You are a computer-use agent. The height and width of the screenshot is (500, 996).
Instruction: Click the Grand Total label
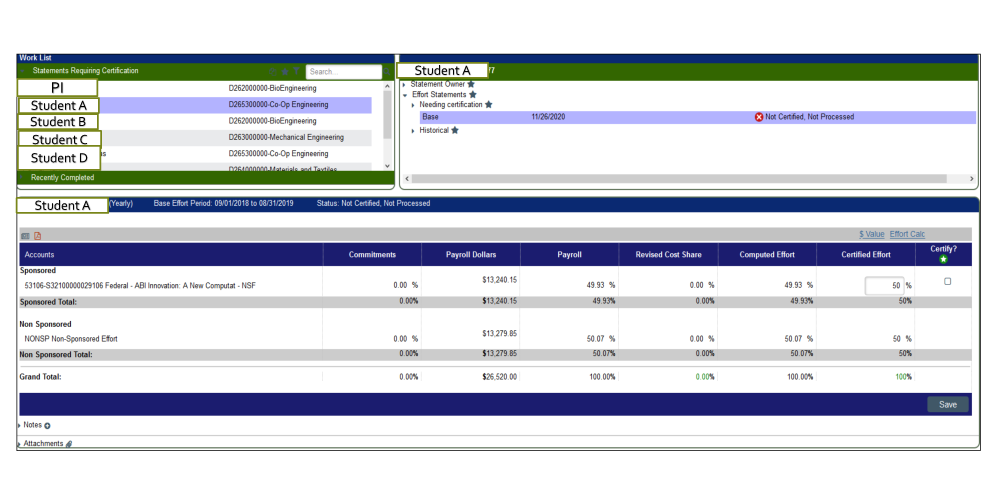point(40,377)
